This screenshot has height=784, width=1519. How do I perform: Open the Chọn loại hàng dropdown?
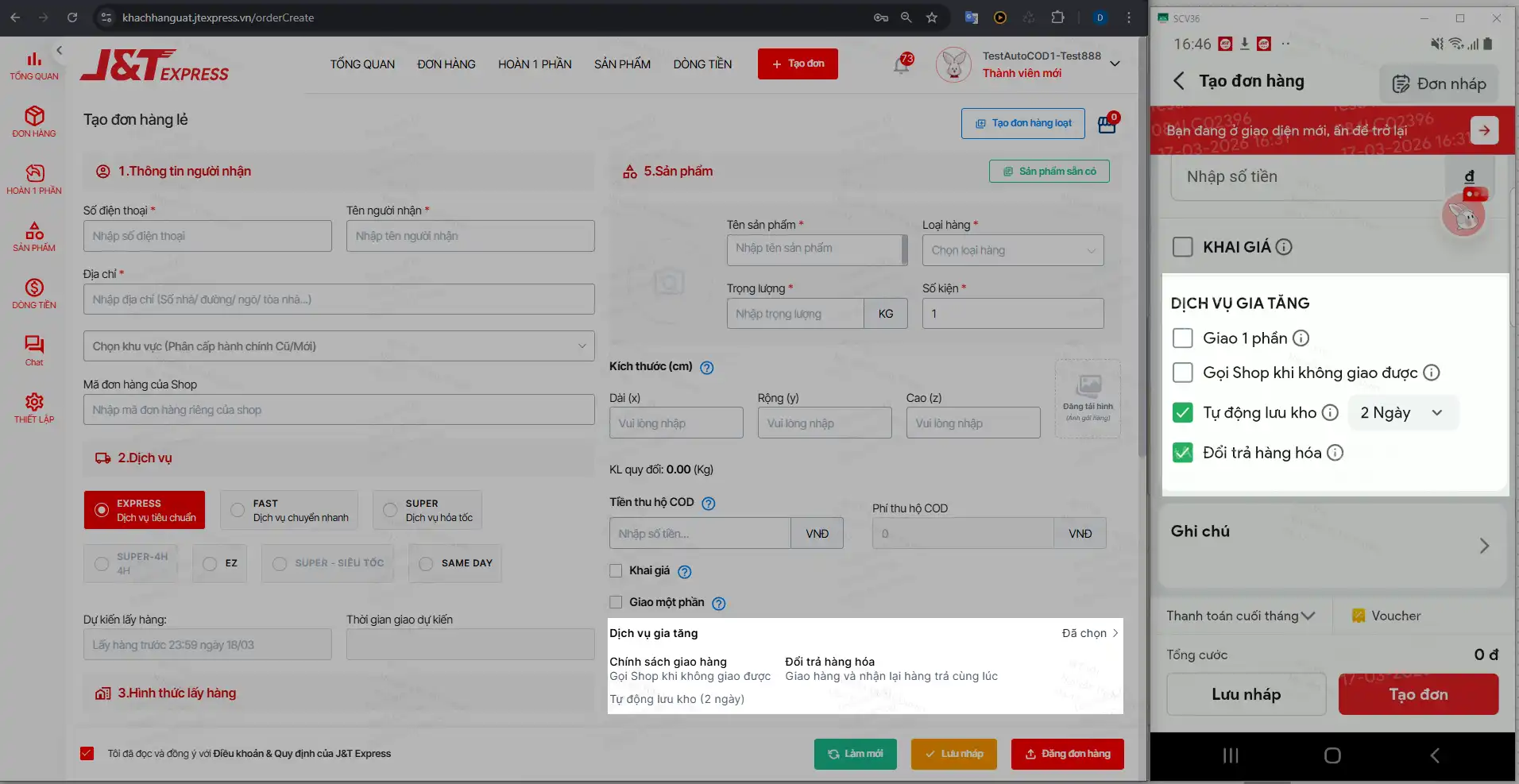1012,250
